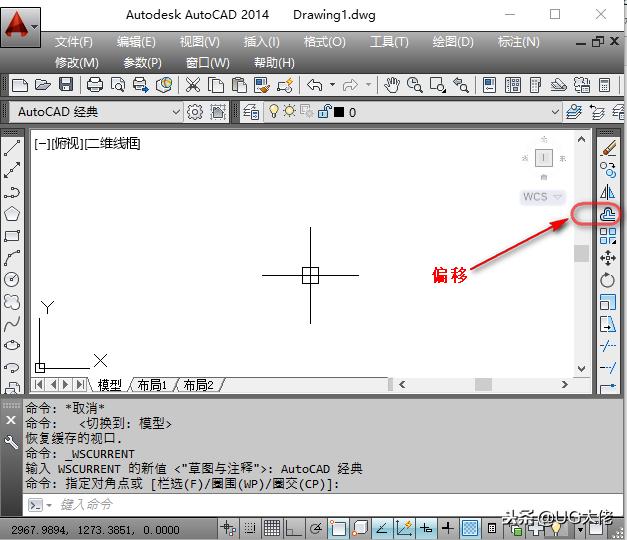Activate the Rotate tool
The height and width of the screenshot is (540, 627).
pyautogui.click(x=607, y=280)
